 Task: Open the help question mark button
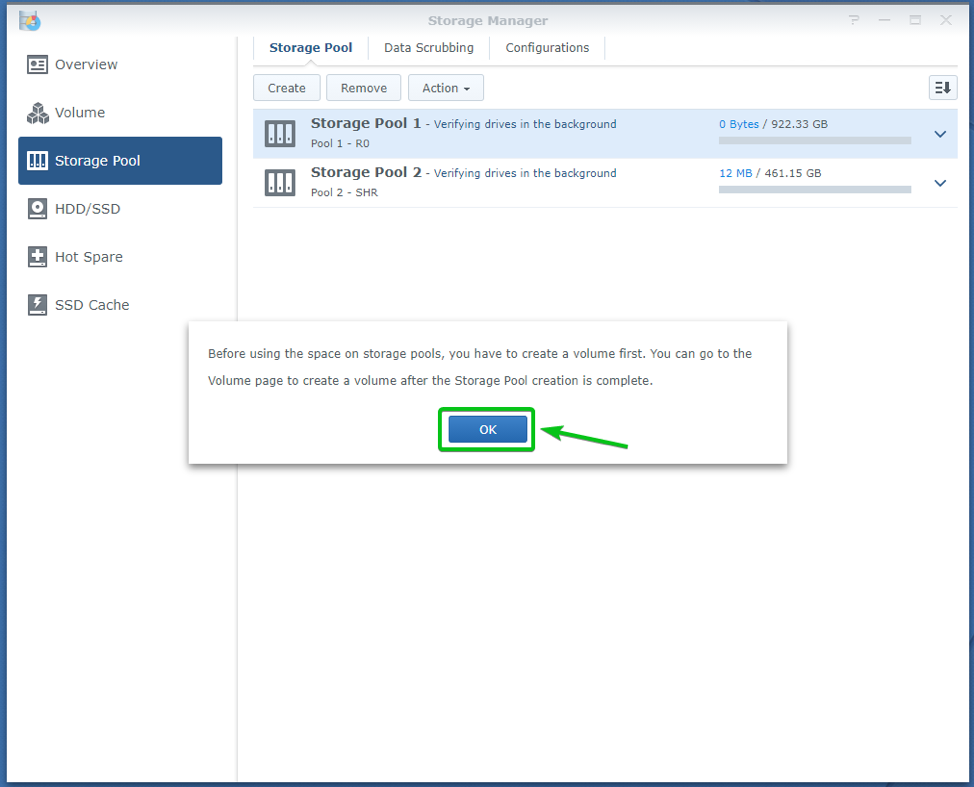point(854,20)
